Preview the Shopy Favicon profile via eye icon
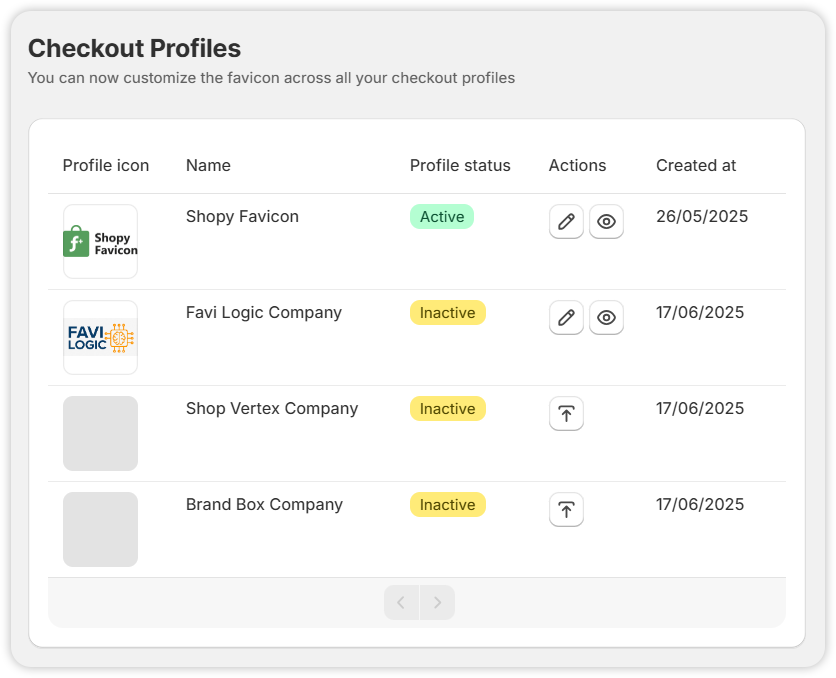 tap(606, 221)
